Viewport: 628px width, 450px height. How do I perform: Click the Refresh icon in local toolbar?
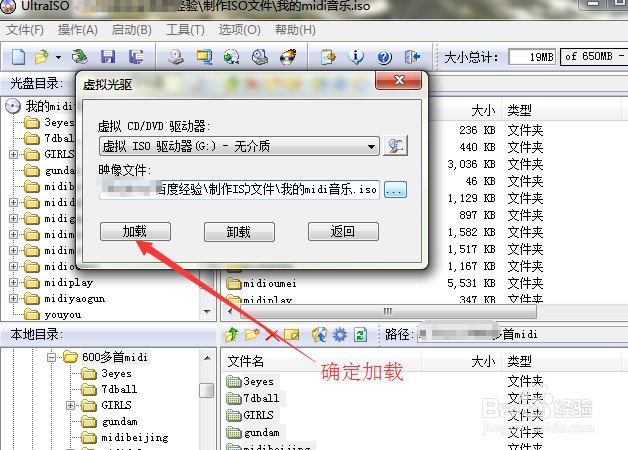(360, 335)
